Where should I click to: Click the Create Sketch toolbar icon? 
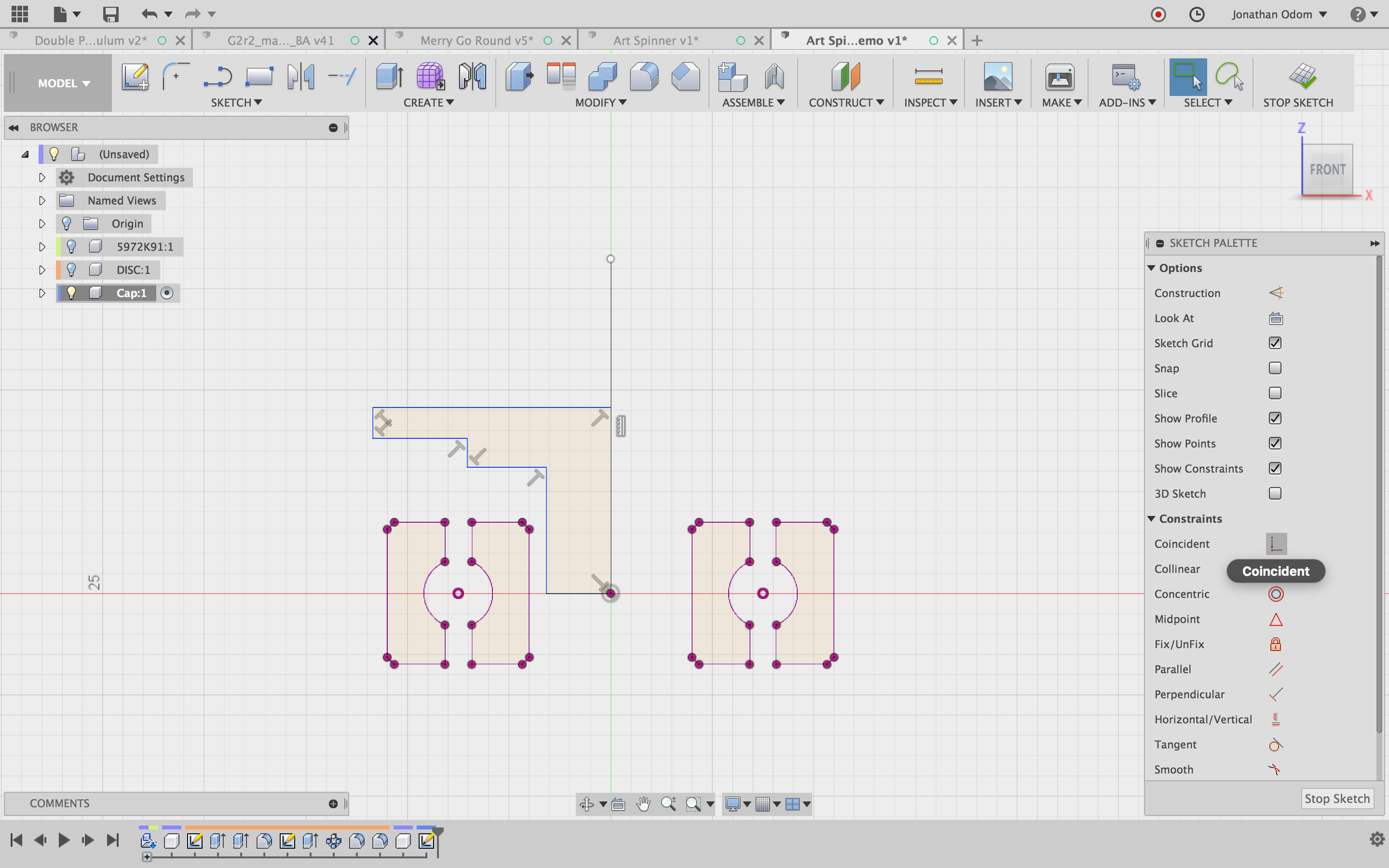(135, 77)
